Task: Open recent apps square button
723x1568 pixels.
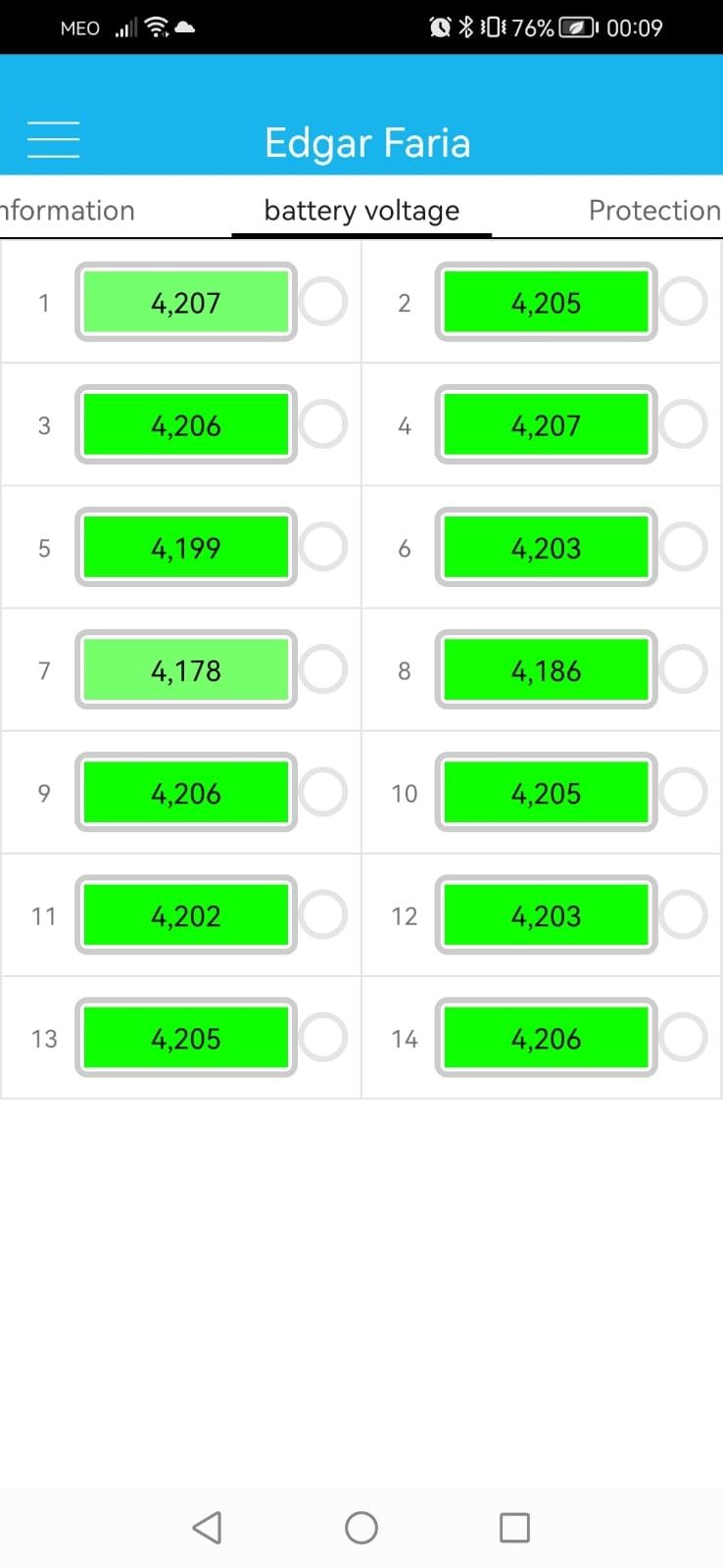Action: click(x=514, y=1527)
